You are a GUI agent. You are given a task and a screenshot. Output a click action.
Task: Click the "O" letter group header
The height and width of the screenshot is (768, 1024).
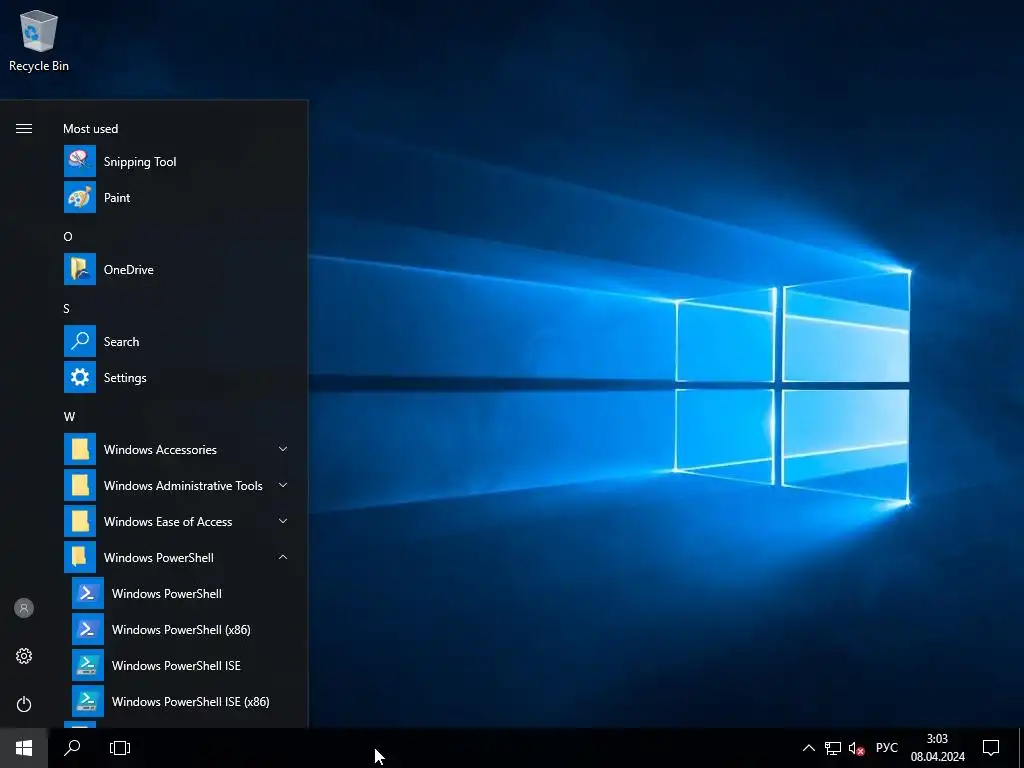point(68,236)
